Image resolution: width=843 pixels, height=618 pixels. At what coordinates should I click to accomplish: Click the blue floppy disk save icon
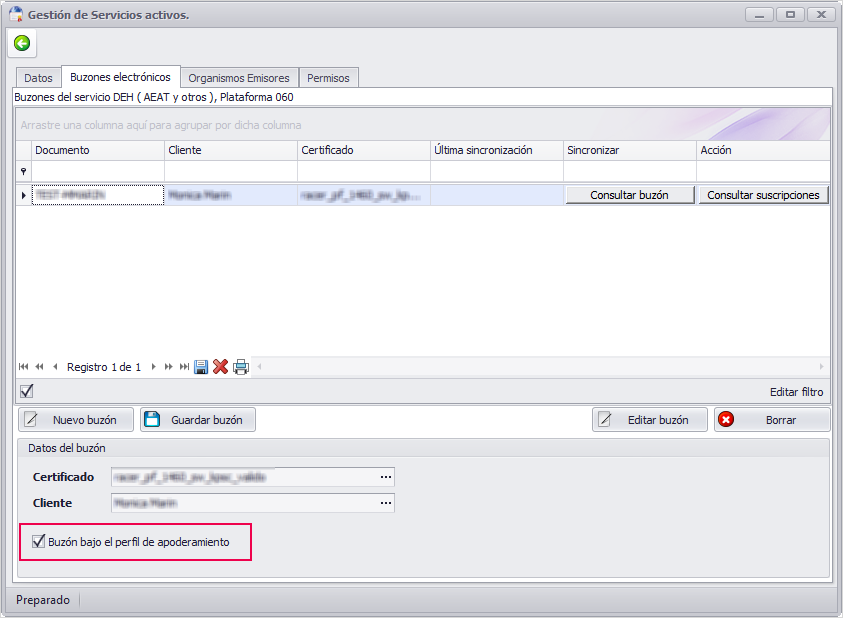click(201, 367)
